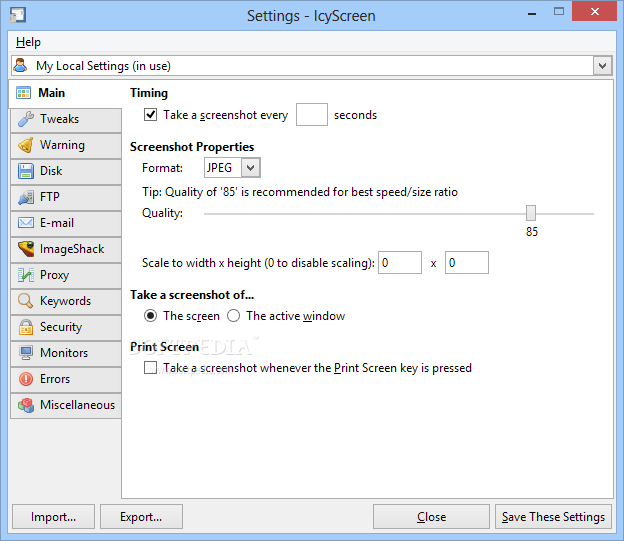Screen dimensions: 624x541
Task: Click the ImageShack frog icon
Action: point(26,249)
